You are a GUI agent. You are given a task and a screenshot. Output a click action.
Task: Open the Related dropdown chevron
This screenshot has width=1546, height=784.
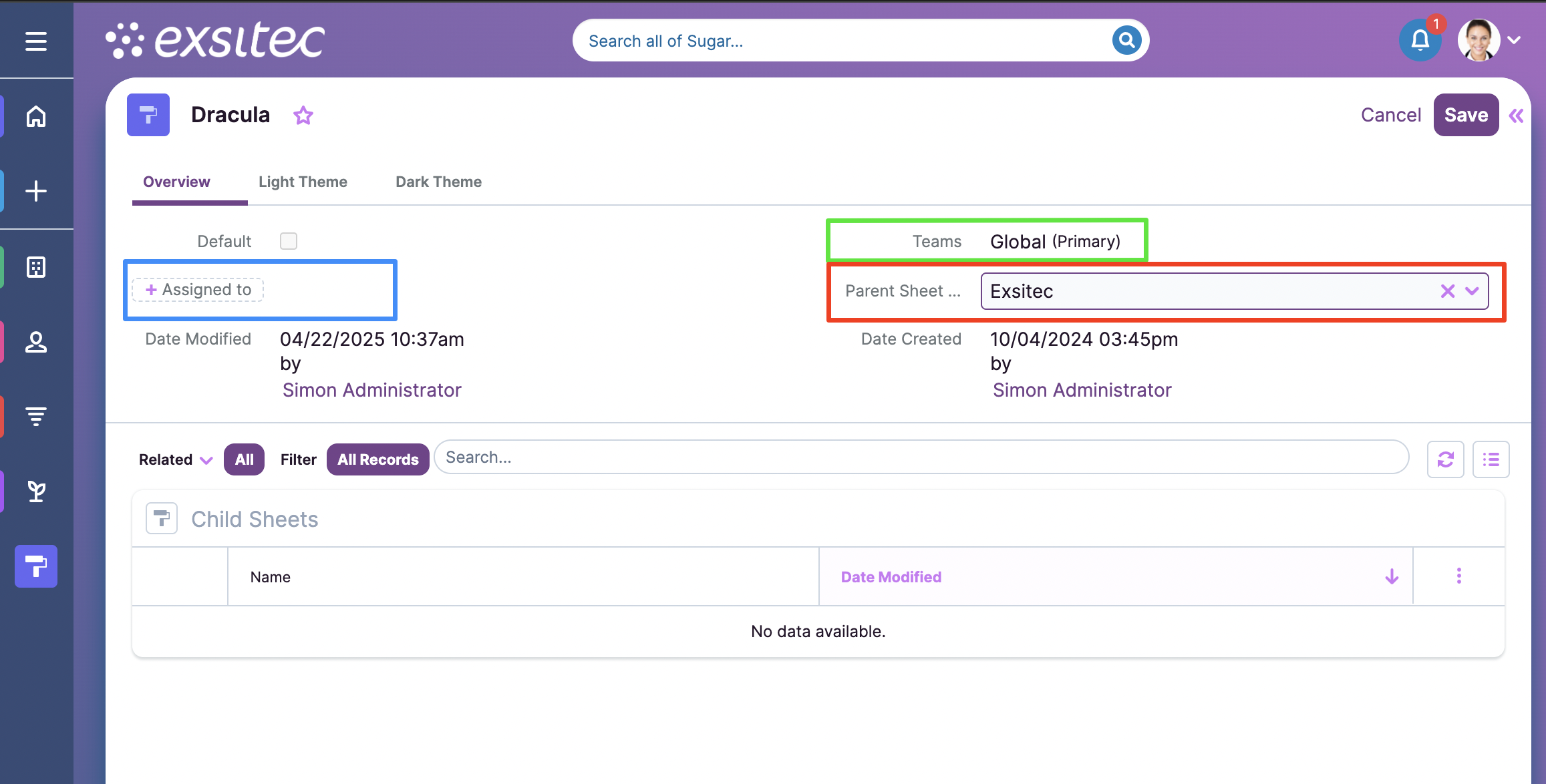tap(206, 460)
